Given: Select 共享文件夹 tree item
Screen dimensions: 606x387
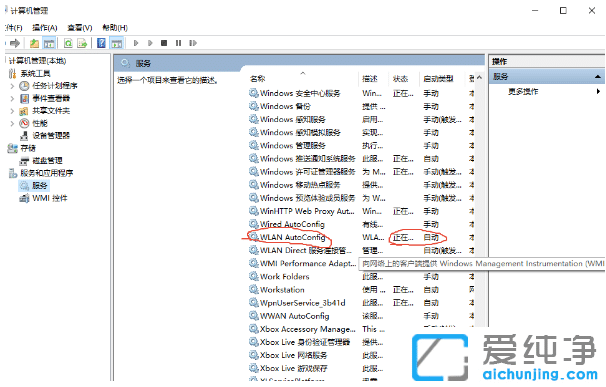Looking at the screenshot, I should 51,111.
